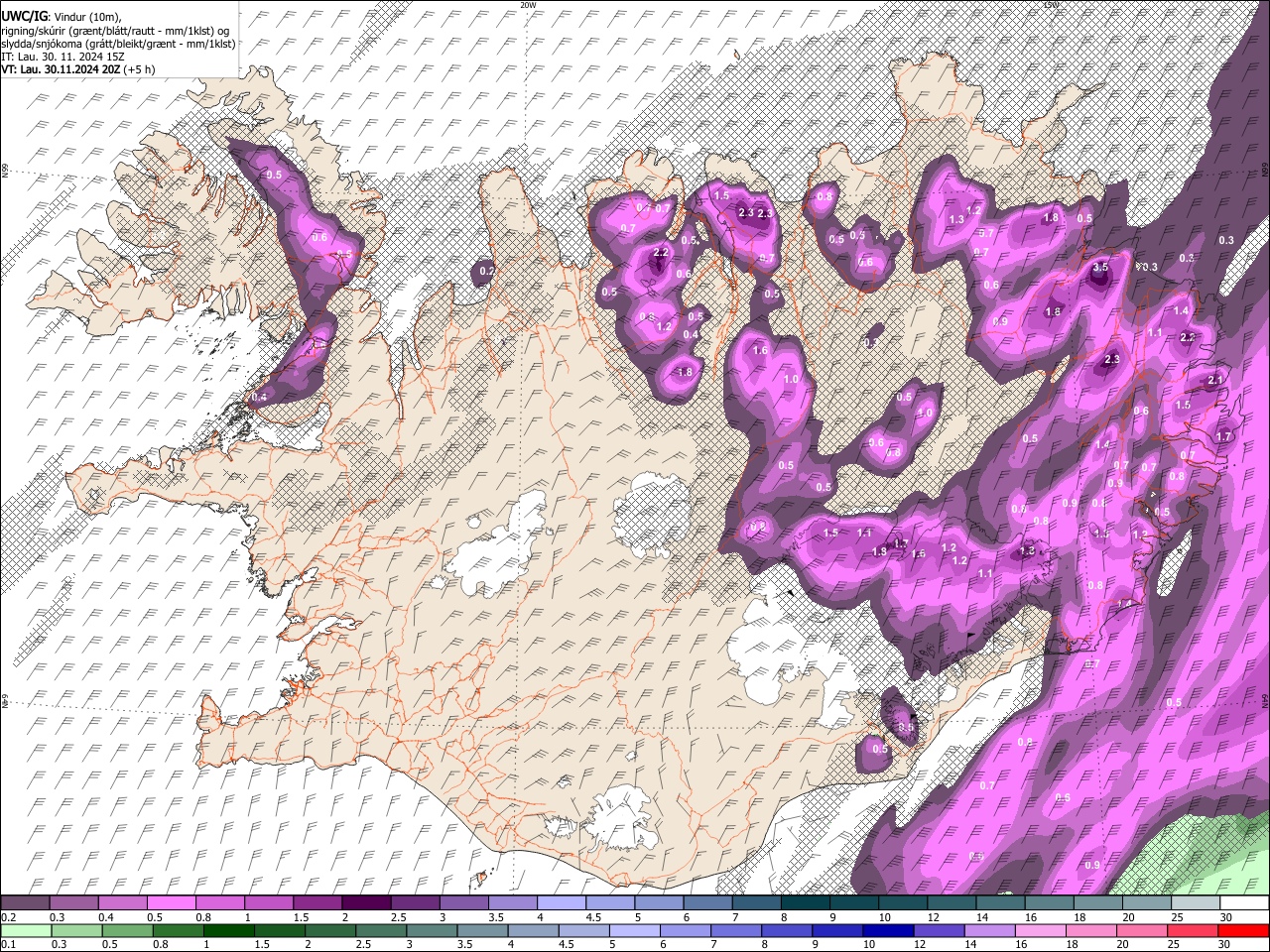Click the lower legend swatch between 0.1 and 0.3
This screenshot has width=1270, height=952.
[x=25, y=930]
